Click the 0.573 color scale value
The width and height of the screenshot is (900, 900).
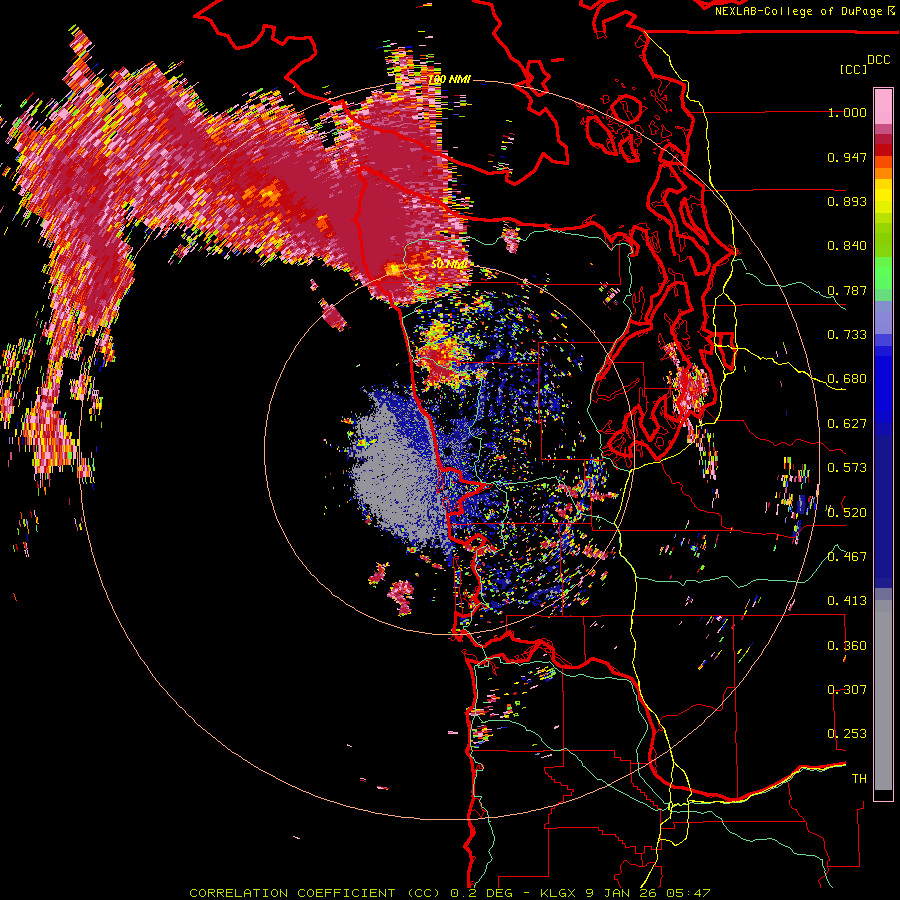pos(847,468)
